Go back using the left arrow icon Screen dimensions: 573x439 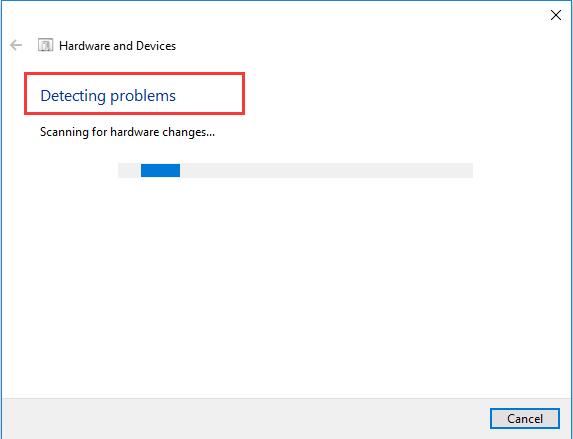[x=16, y=45]
